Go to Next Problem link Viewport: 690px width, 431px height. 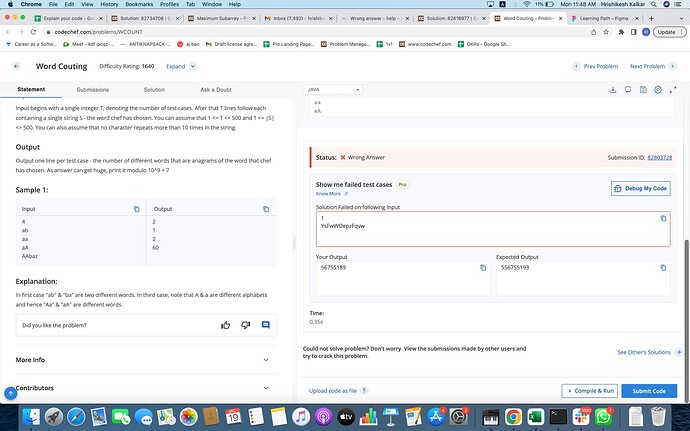click(653, 66)
